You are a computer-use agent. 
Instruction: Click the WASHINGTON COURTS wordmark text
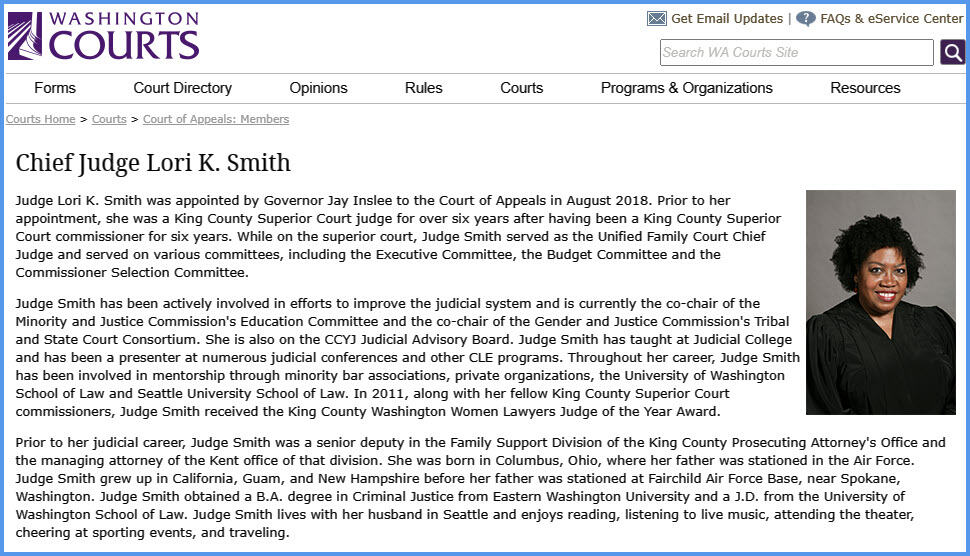[124, 36]
